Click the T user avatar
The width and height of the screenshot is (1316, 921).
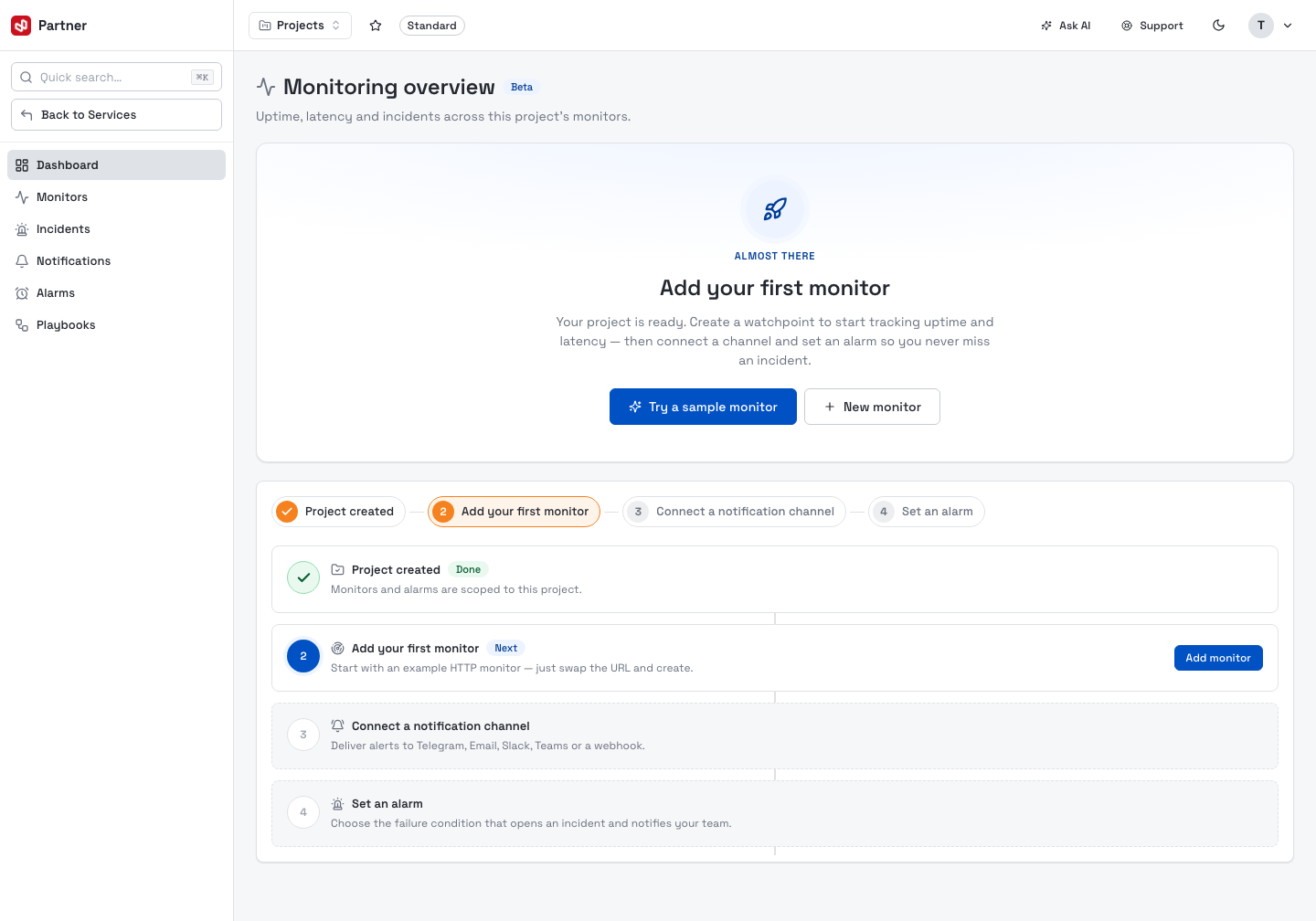tap(1261, 26)
